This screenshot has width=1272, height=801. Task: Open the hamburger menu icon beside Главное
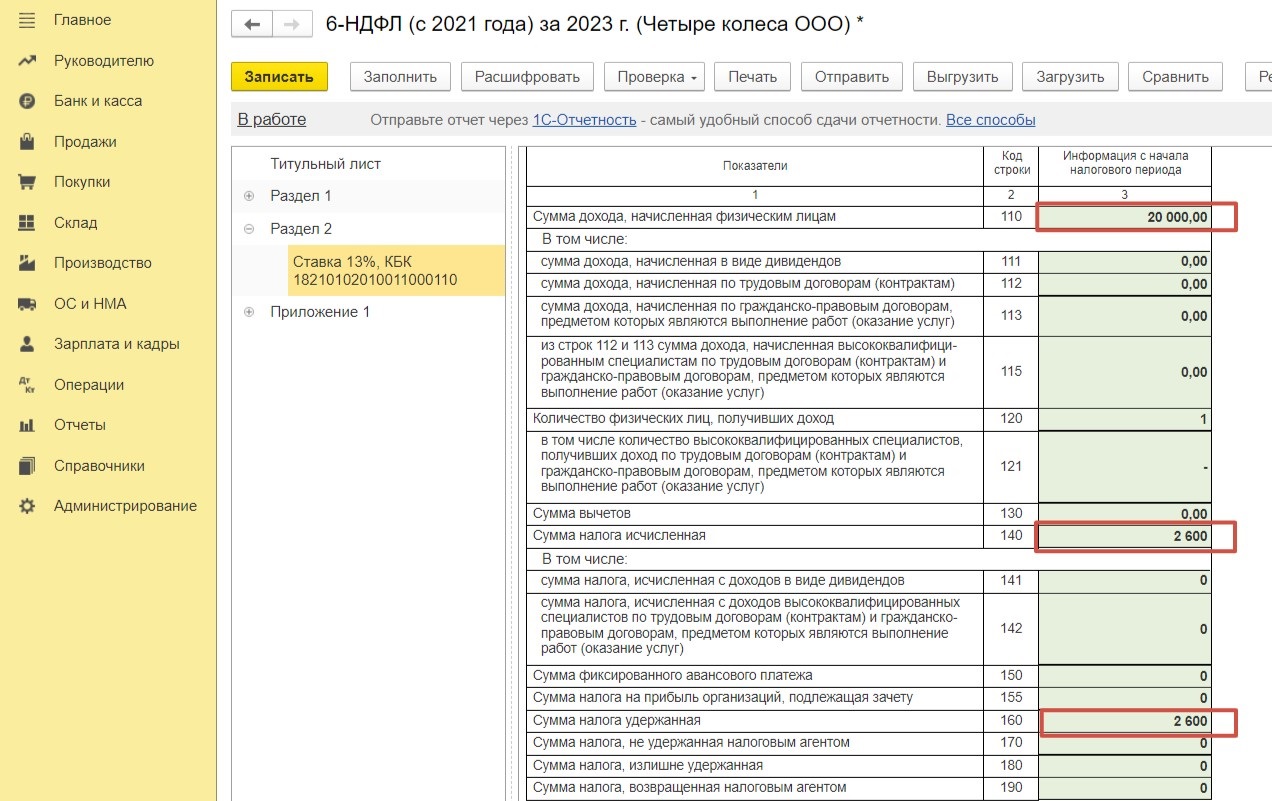(28, 20)
